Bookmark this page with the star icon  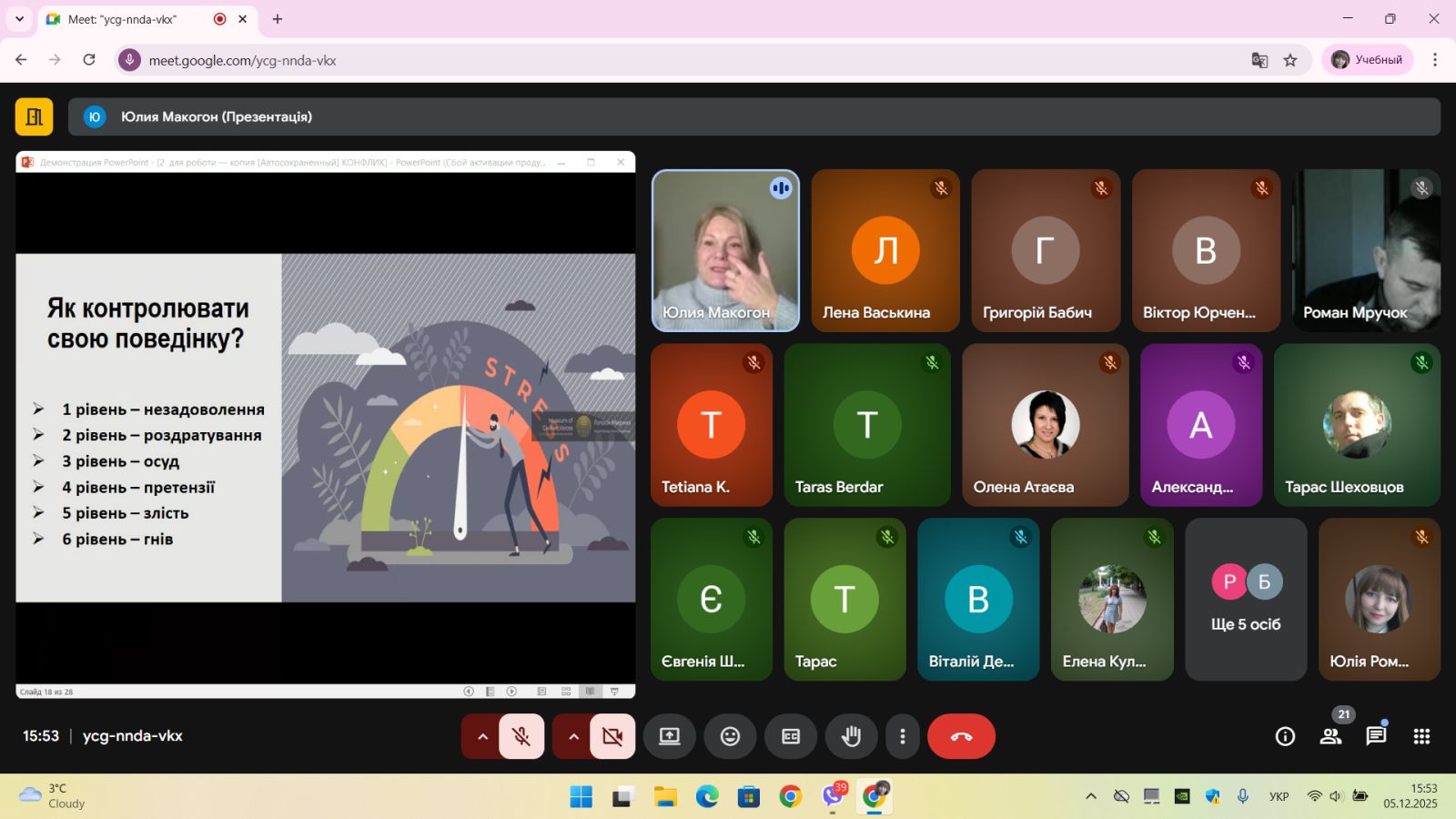[x=1290, y=60]
